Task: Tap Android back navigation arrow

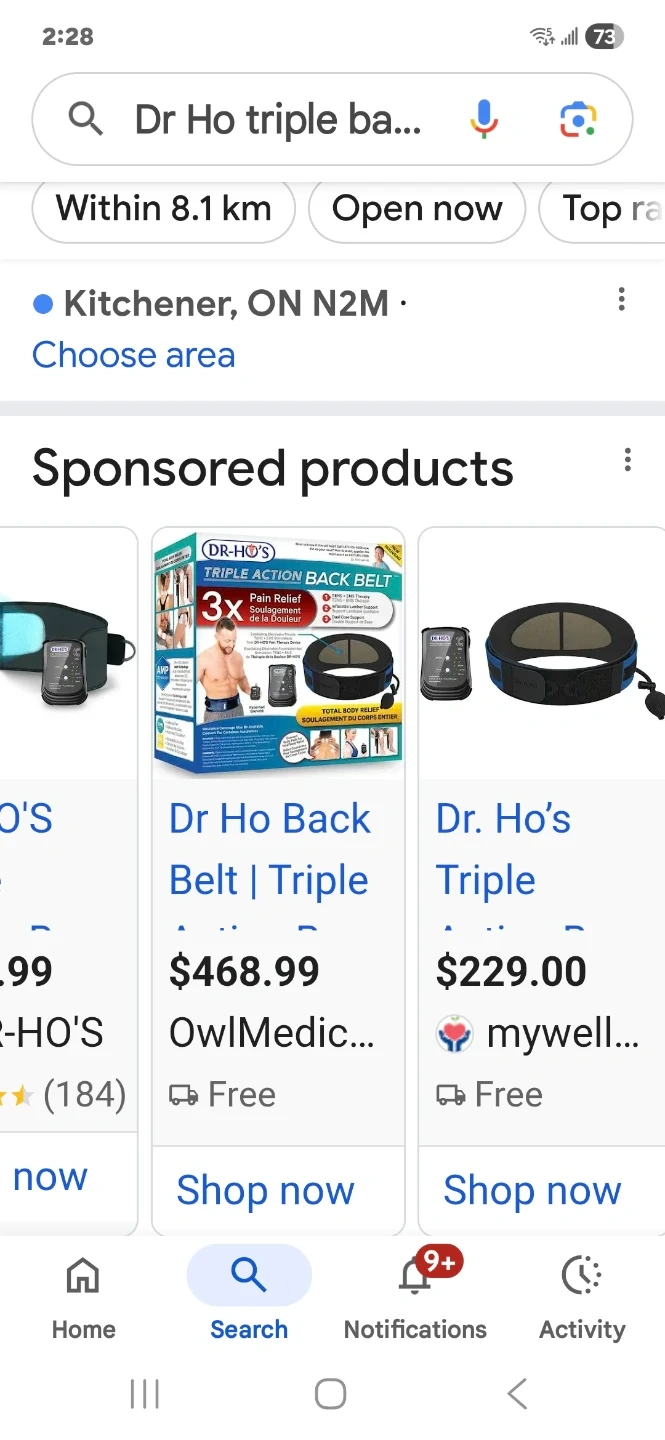Action: pos(517,1393)
